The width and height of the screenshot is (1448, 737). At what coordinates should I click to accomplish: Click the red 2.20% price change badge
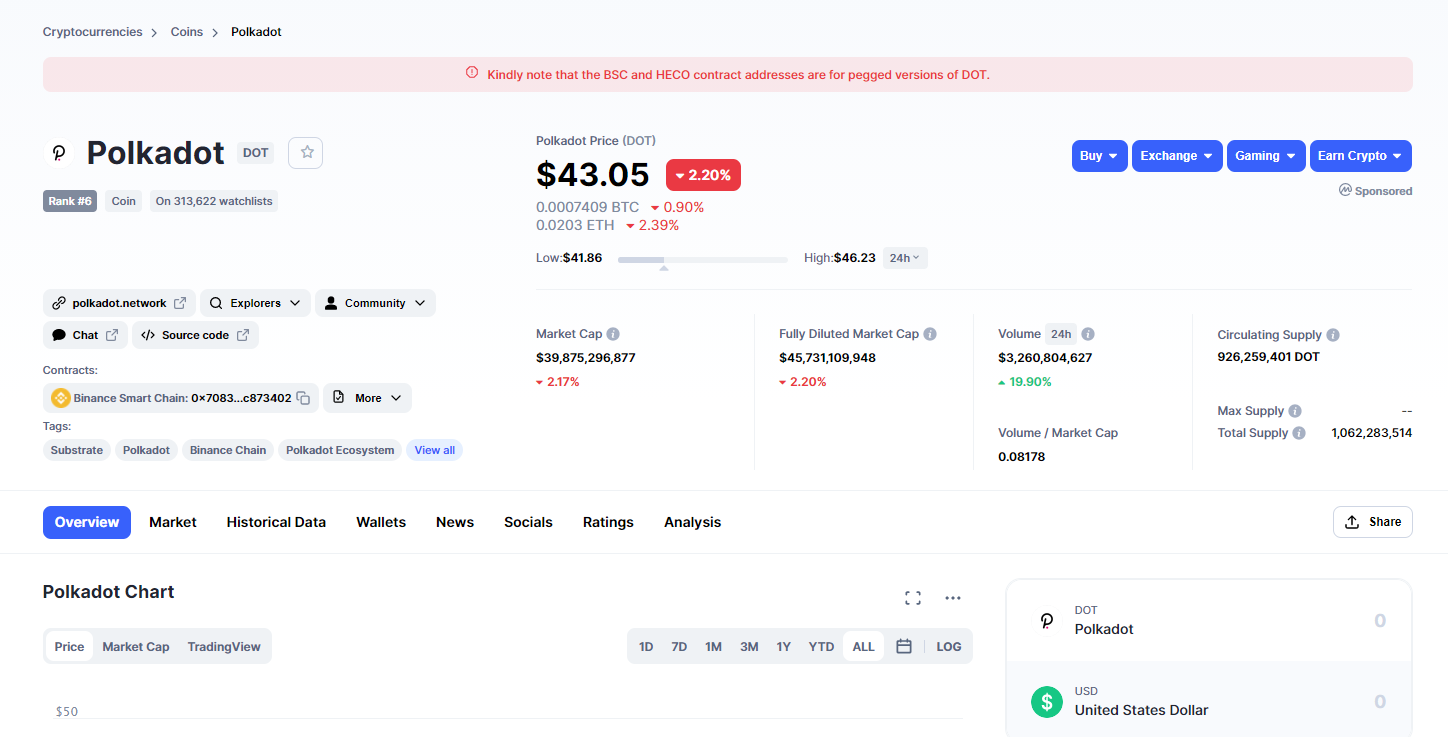pyautogui.click(x=703, y=175)
